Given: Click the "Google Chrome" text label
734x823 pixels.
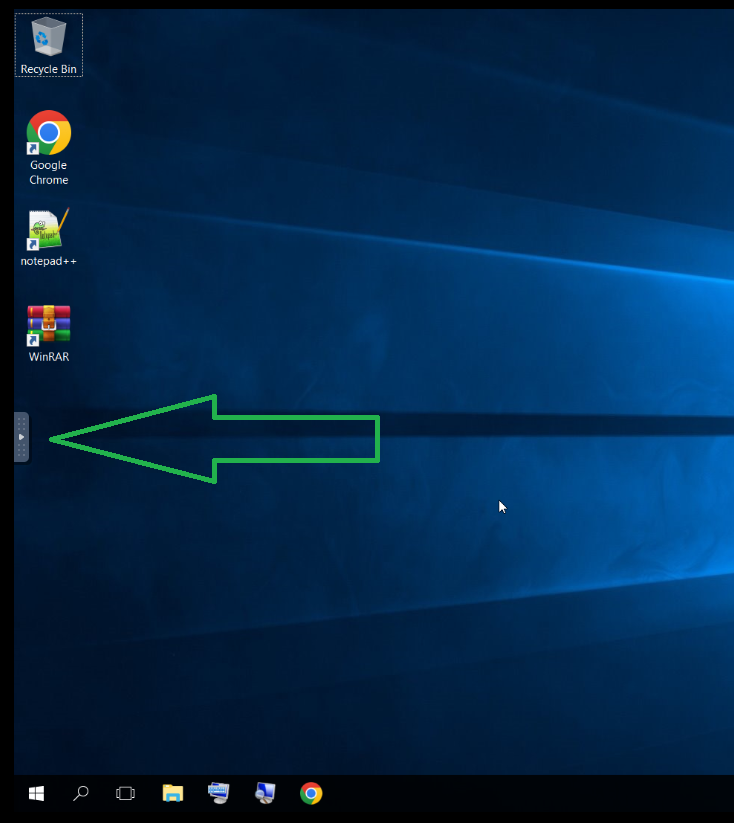Looking at the screenshot, I should [x=48, y=173].
